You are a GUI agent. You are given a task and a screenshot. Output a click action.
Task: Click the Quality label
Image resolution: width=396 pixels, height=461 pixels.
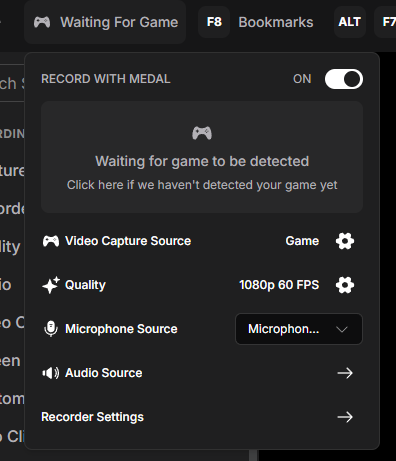pyautogui.click(x=85, y=285)
